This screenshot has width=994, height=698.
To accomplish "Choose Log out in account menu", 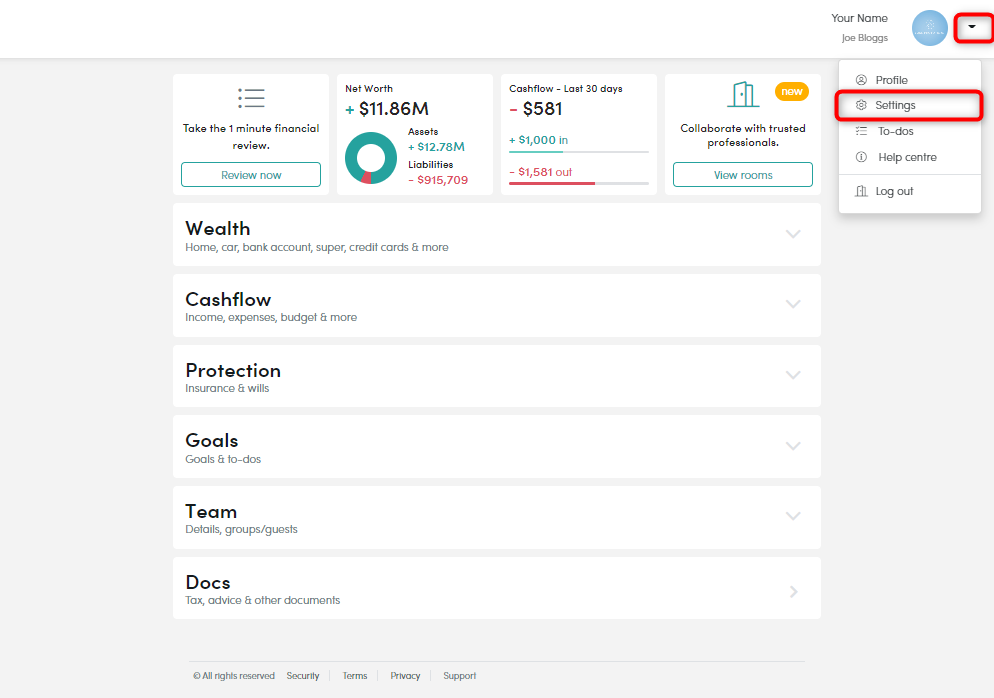I will click(x=894, y=191).
